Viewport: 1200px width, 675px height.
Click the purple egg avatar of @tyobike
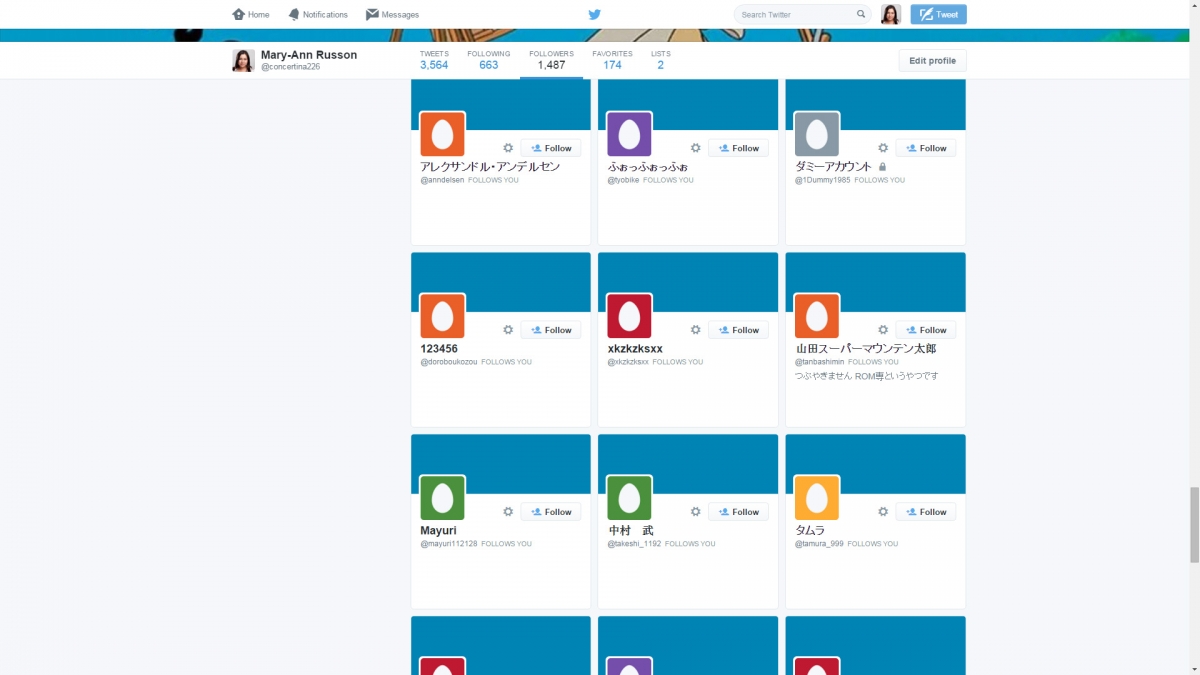[x=630, y=134]
